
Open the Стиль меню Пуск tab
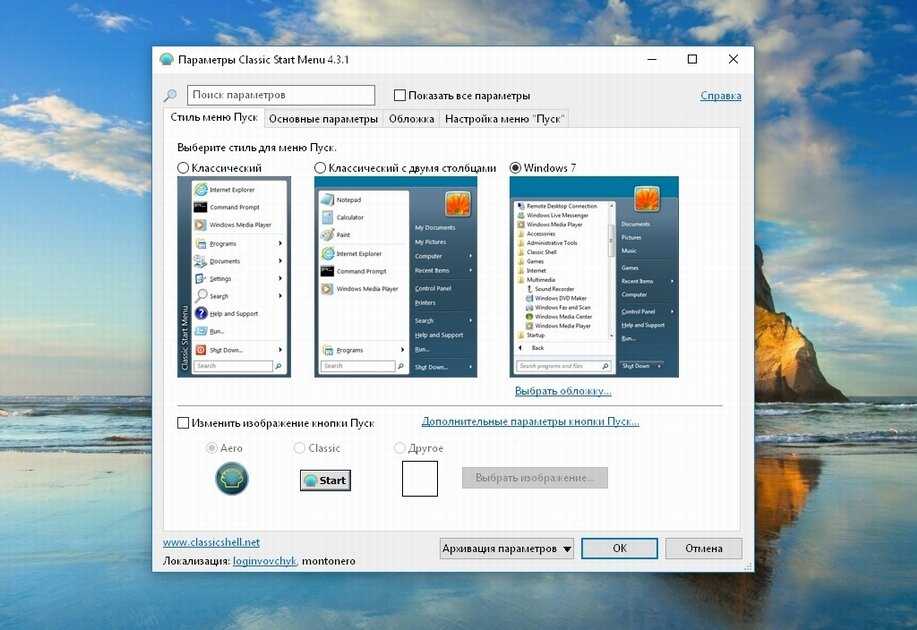click(214, 118)
